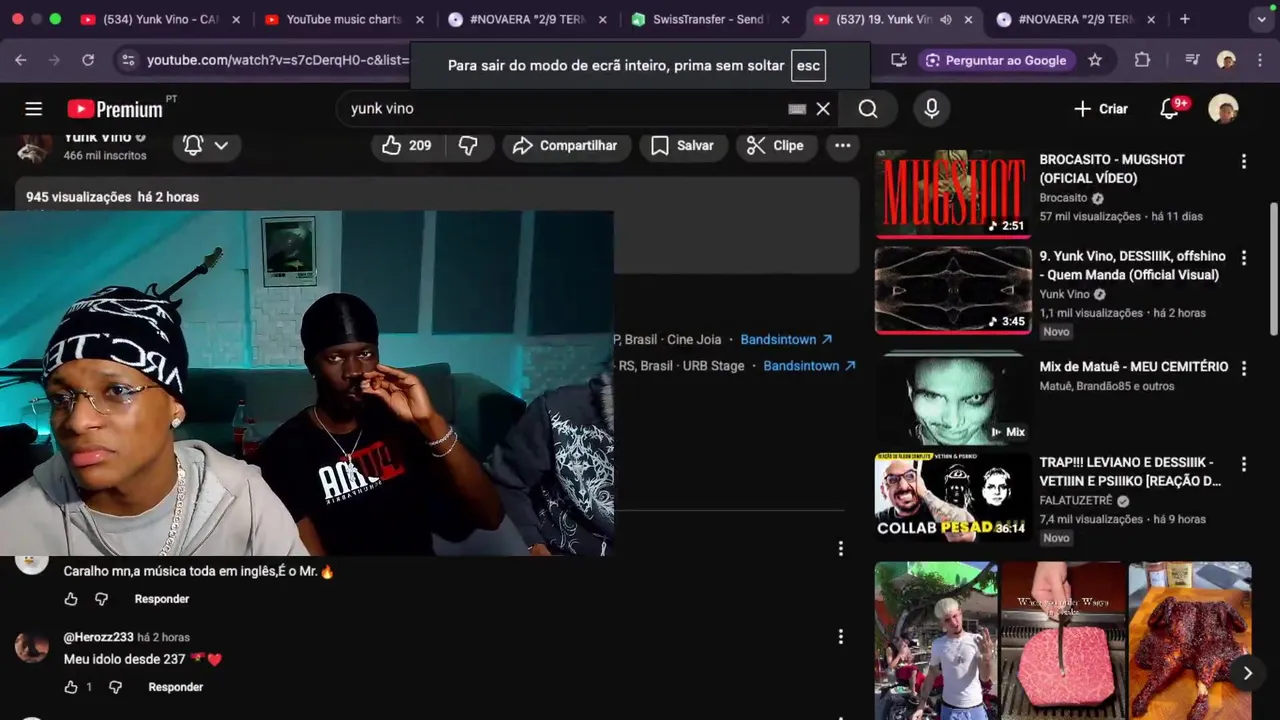Image resolution: width=1280 pixels, height=720 pixels.
Task: Reload the page in Chrome
Action: 88,60
